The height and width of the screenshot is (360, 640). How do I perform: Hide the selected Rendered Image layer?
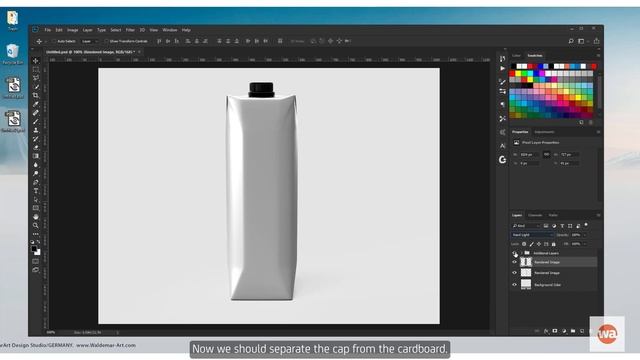pyautogui.click(x=514, y=262)
